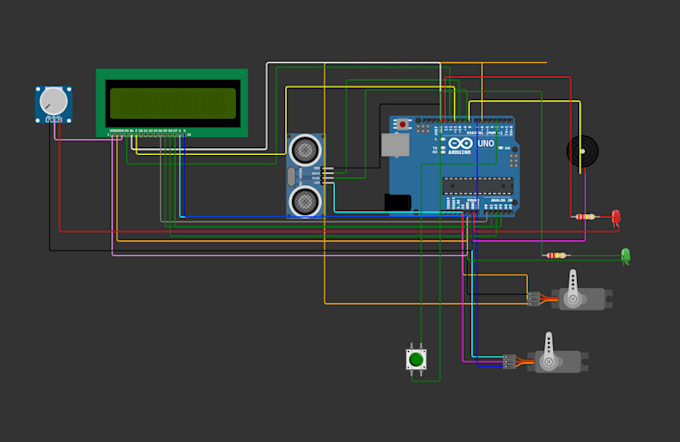Click the lower ultrasonic transducer
This screenshot has width=680, height=442.
click(x=305, y=201)
